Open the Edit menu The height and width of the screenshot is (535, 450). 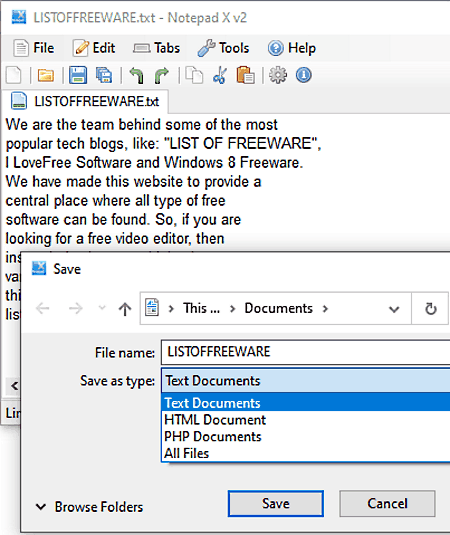click(94, 48)
